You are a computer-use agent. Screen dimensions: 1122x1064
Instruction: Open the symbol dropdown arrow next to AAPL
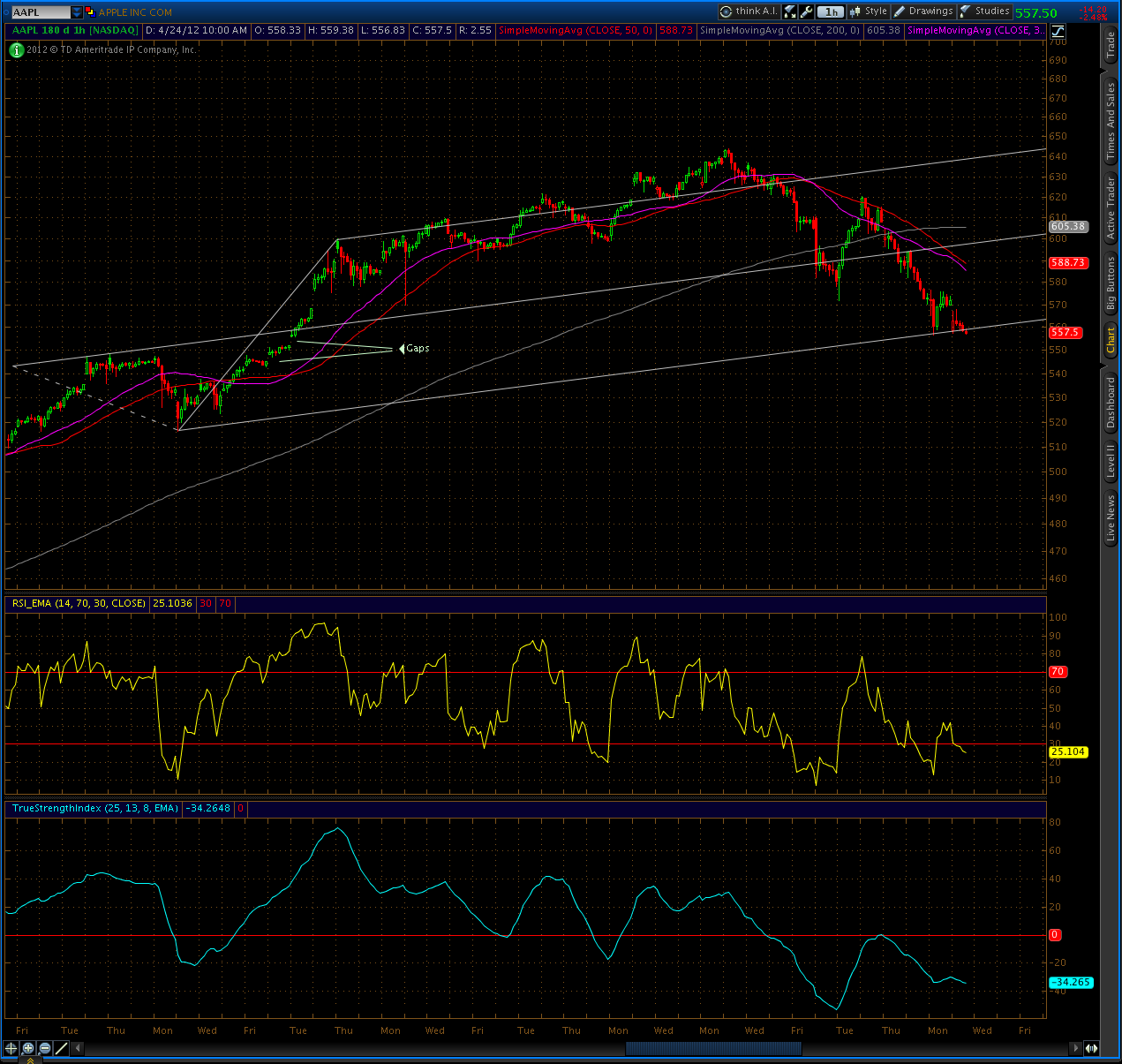(x=77, y=12)
